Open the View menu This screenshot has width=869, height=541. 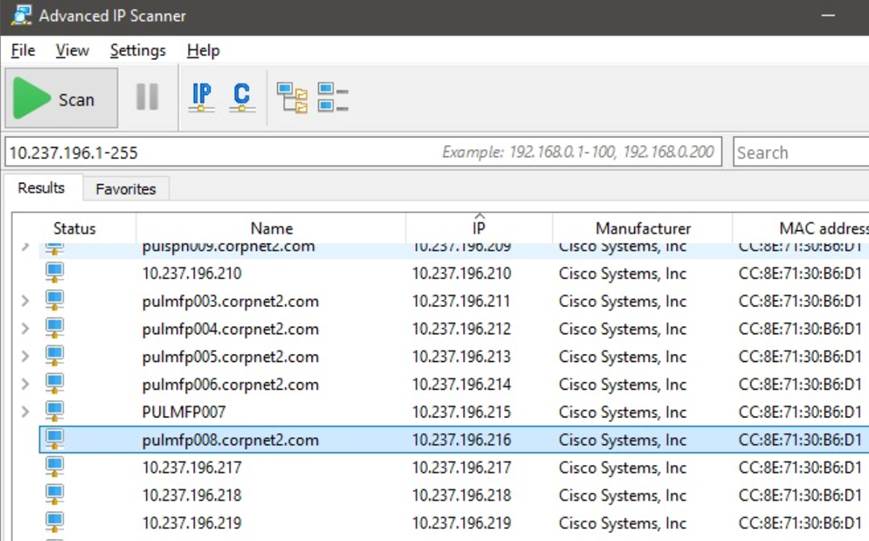pos(72,50)
